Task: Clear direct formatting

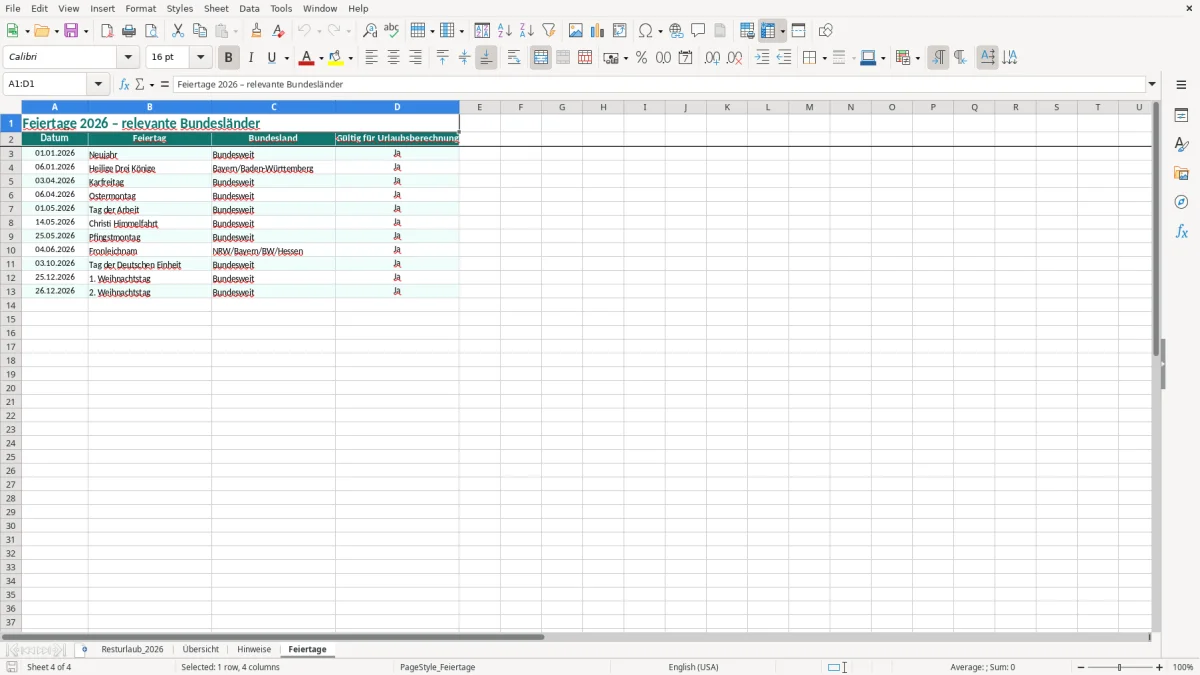Action: tap(279, 31)
